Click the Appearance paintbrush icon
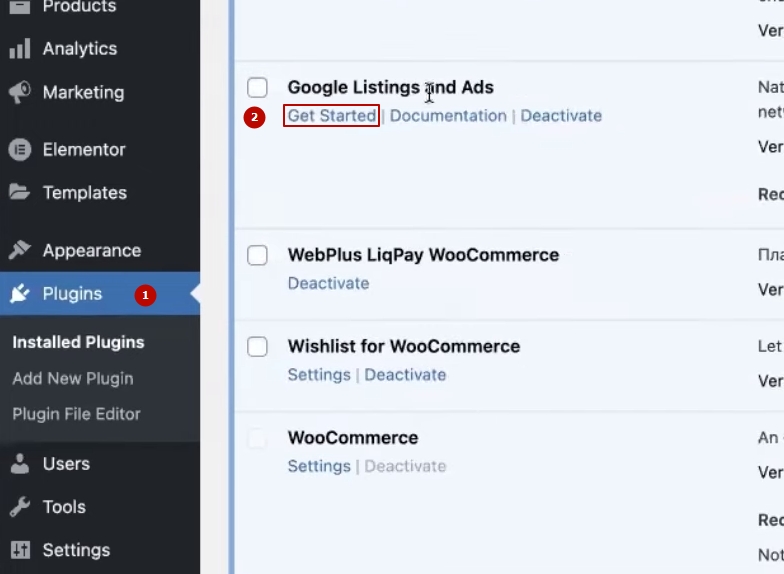Image resolution: width=784 pixels, height=574 pixels. point(19,250)
